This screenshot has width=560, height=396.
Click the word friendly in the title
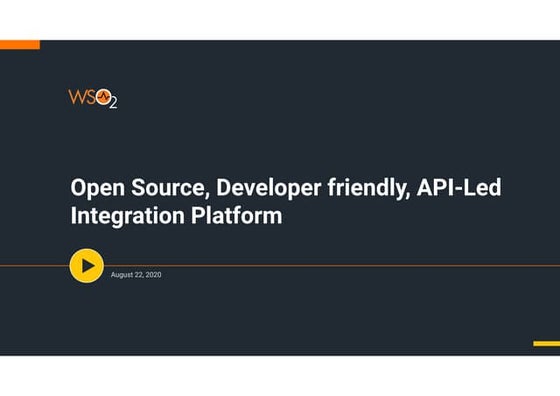tap(369, 188)
